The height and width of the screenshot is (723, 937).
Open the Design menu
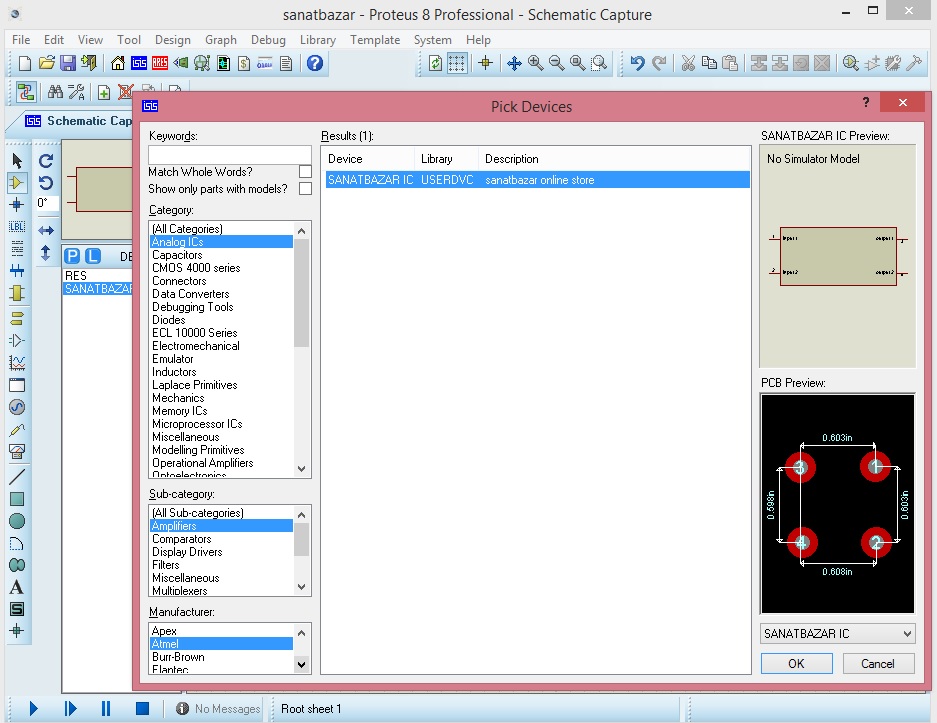pos(173,39)
